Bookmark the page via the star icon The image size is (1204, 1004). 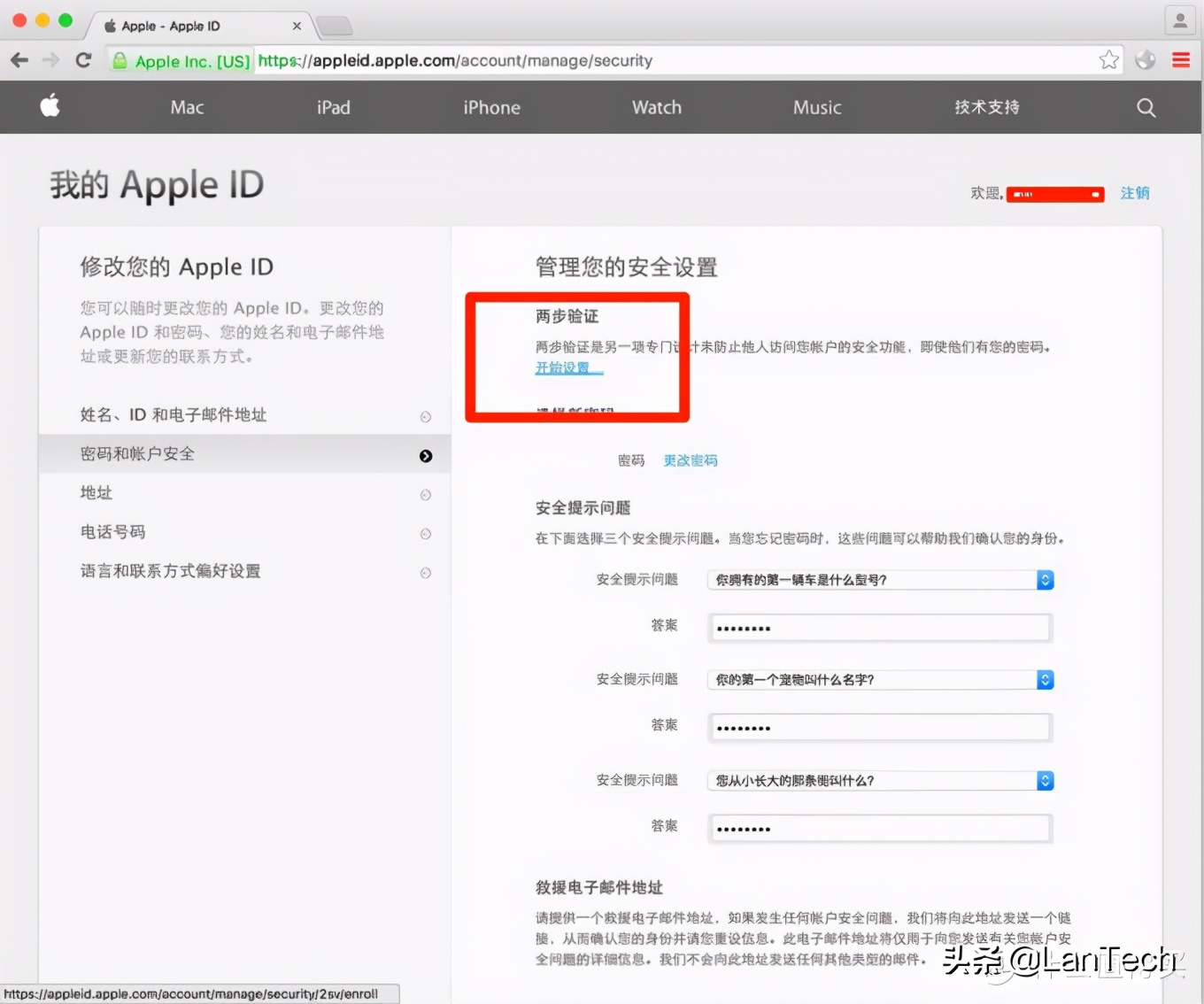pos(1108,59)
